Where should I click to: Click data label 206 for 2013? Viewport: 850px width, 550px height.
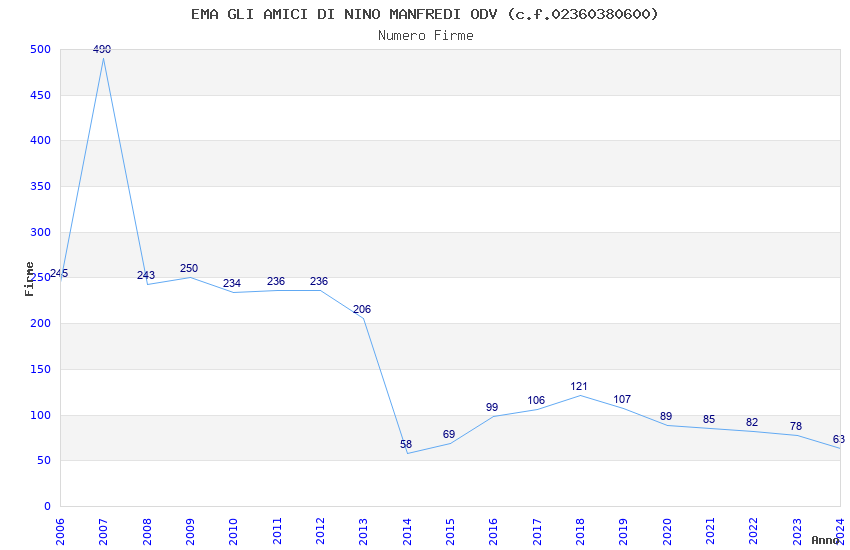362,309
